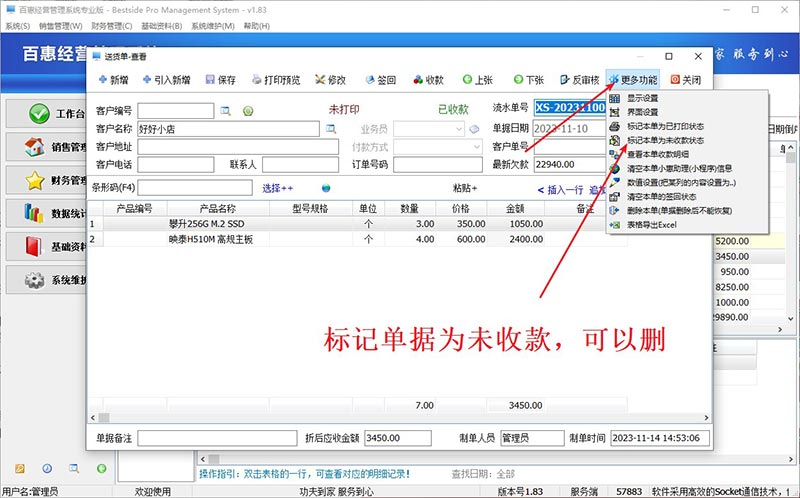This screenshot has height=498, width=800.
Task: Click 引入新增 in the toolbar
Action: click(x=166, y=80)
